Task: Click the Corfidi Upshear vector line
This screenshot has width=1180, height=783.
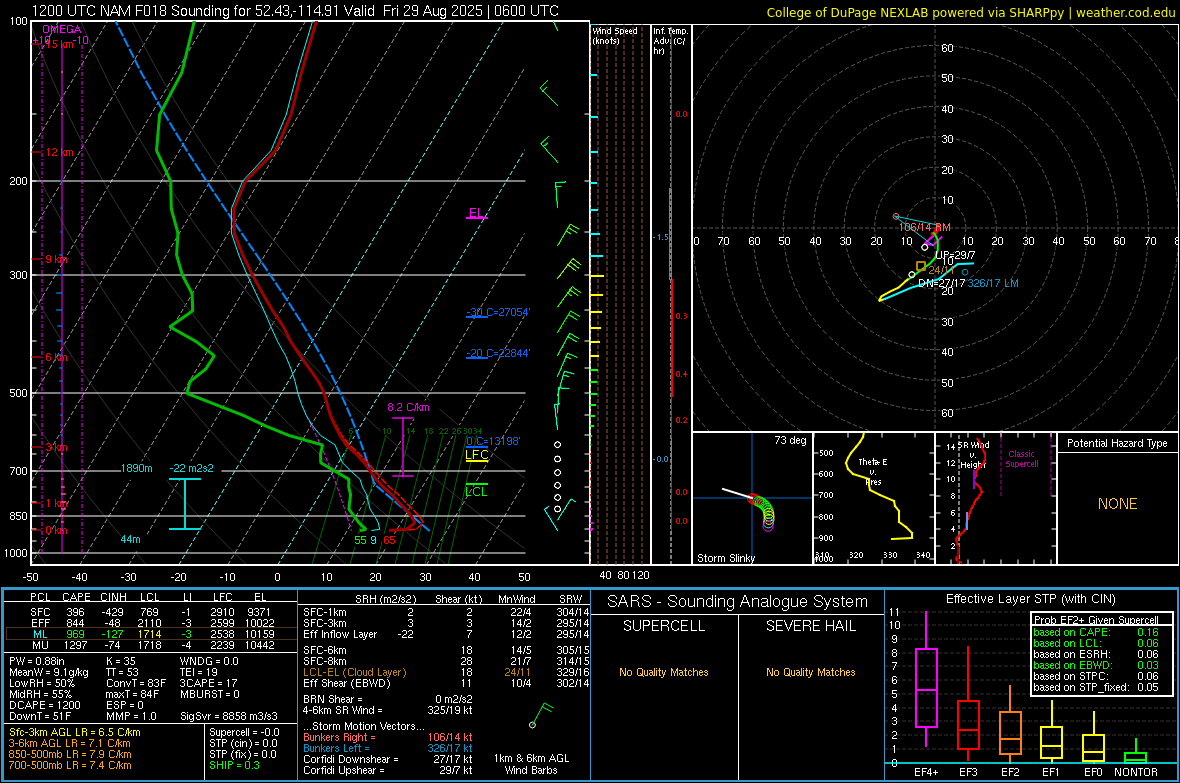Action: 388,770
